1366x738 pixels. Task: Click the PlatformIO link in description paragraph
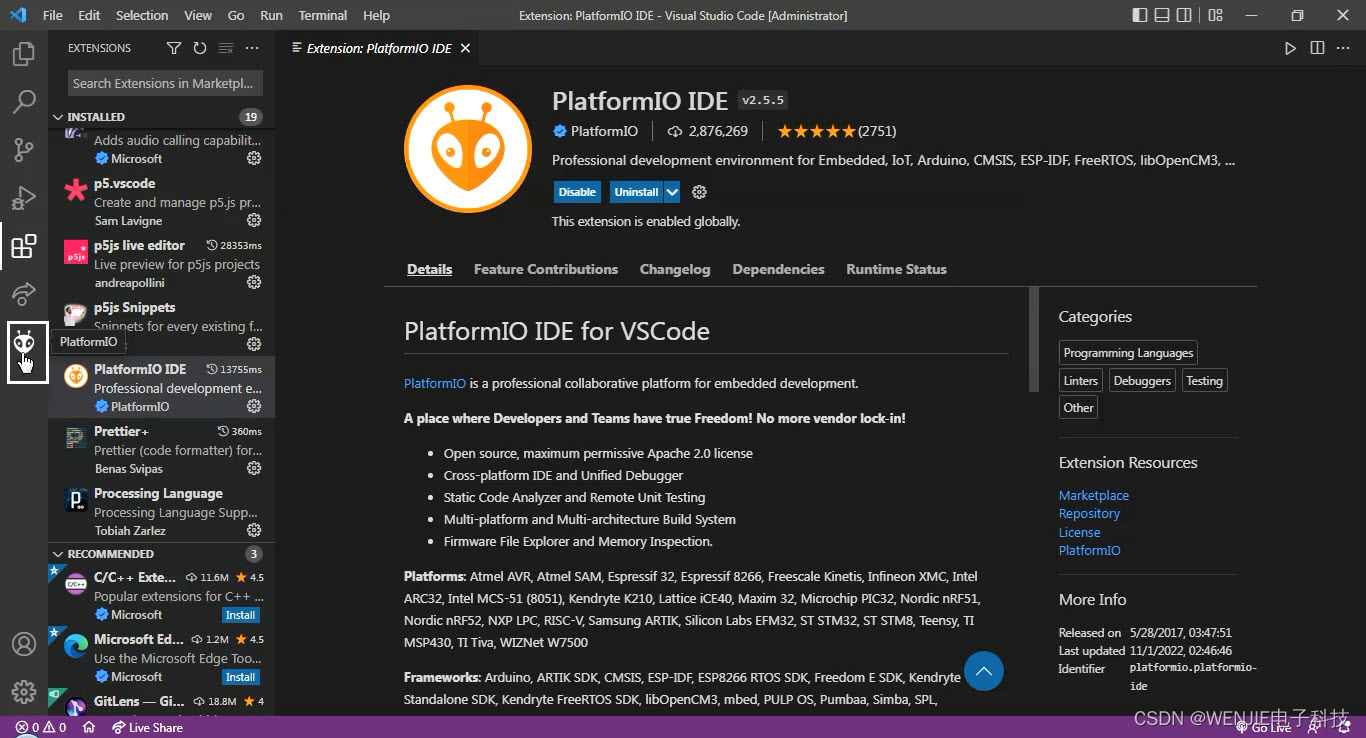[435, 383]
